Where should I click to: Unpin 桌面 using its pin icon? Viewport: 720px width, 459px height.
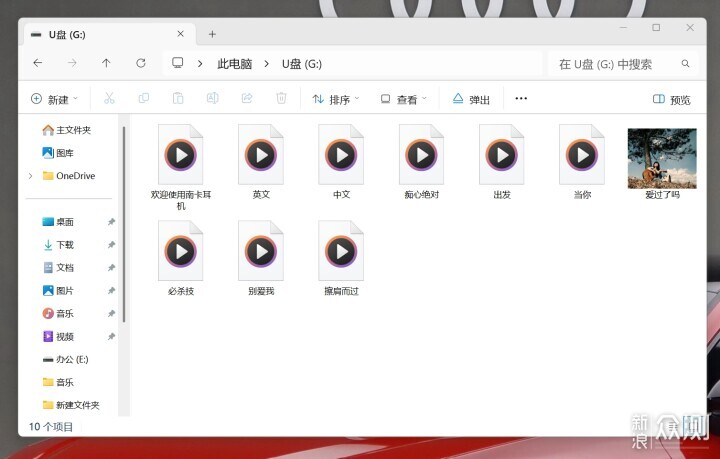111,222
